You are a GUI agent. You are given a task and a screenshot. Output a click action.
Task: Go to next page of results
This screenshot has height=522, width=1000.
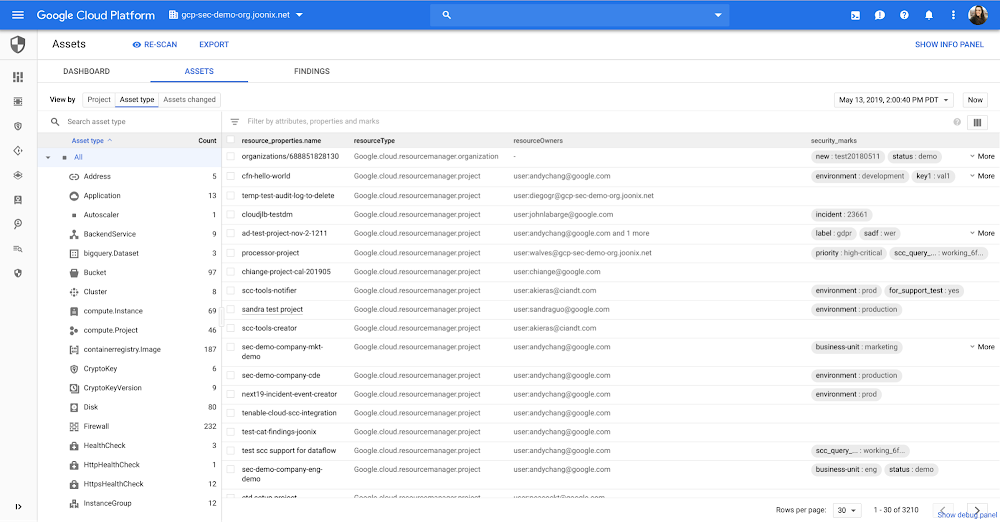(x=977, y=509)
